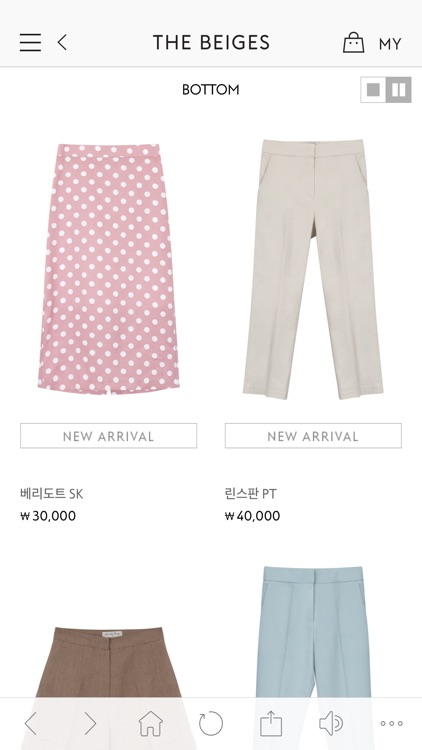Click NEW ARRIVAL under beige pants
Screen dimensions: 422x750
pyautogui.click(x=313, y=436)
